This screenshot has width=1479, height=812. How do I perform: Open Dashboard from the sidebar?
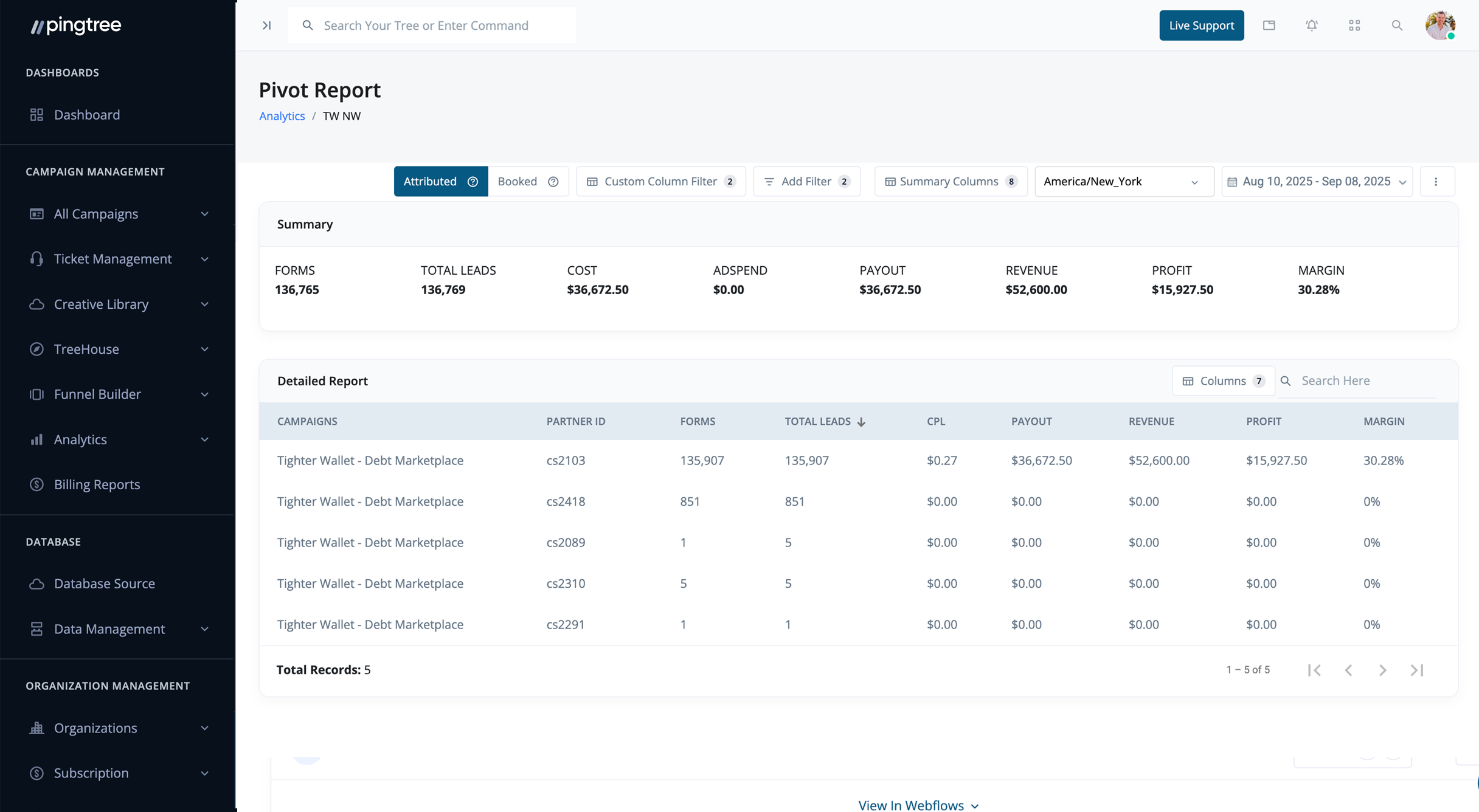87,115
